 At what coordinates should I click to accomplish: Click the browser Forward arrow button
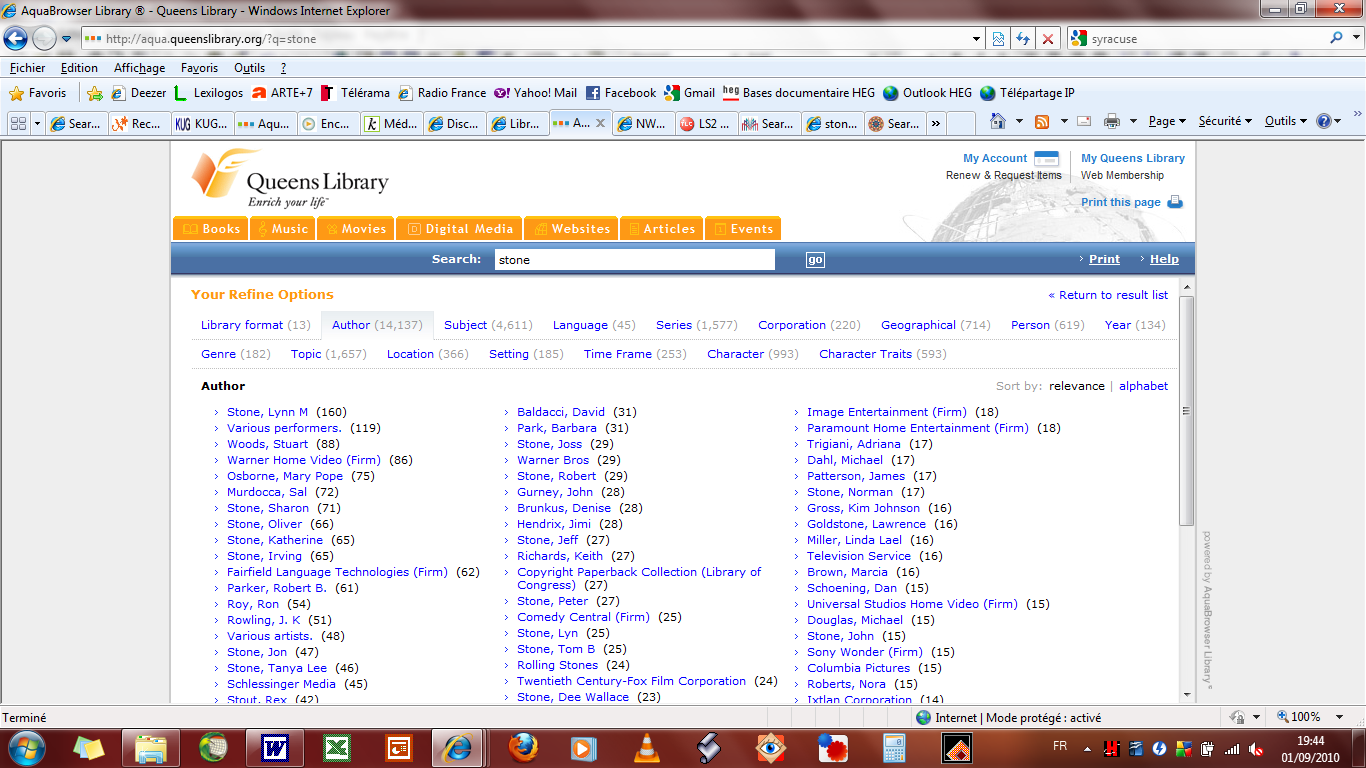(44, 39)
